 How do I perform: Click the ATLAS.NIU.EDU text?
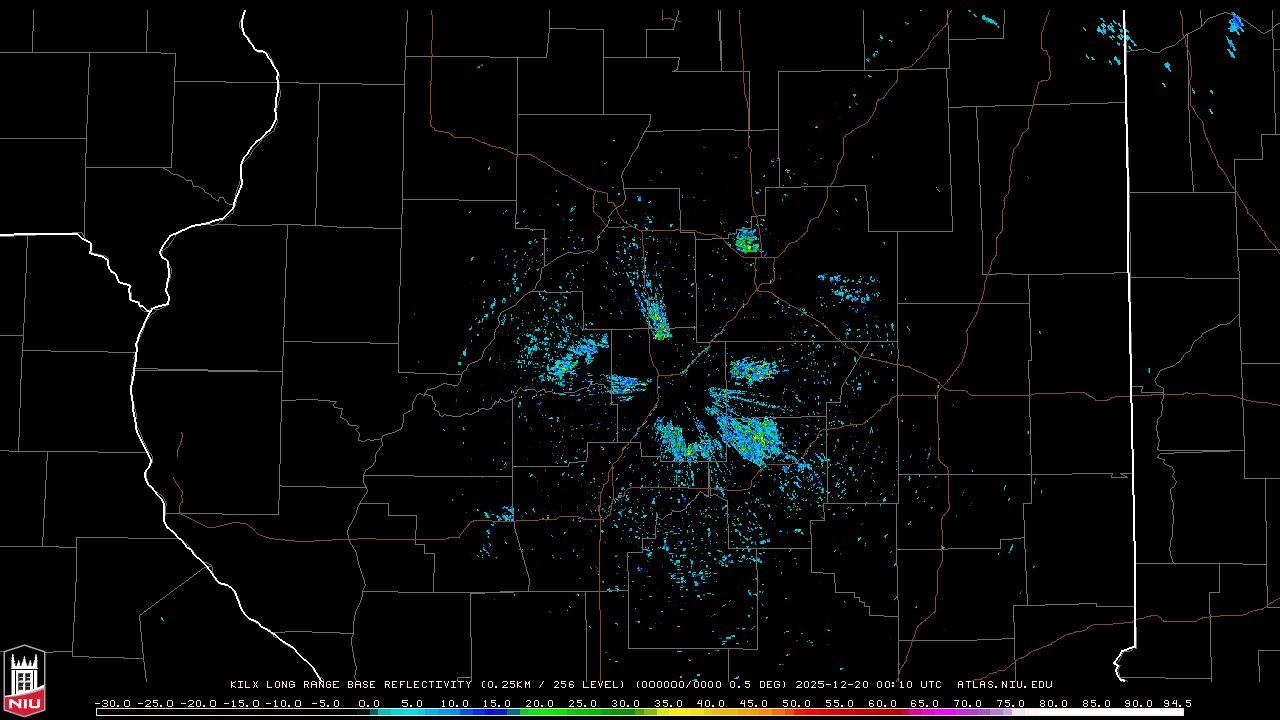click(1004, 685)
